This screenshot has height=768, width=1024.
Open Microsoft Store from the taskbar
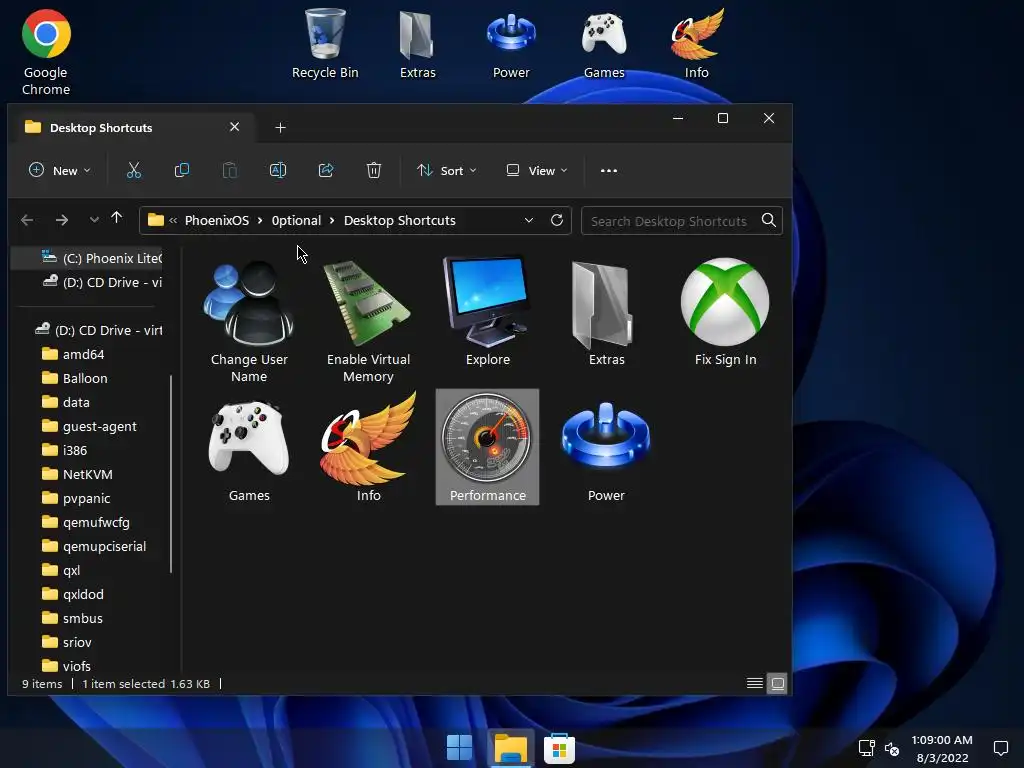[x=559, y=748]
